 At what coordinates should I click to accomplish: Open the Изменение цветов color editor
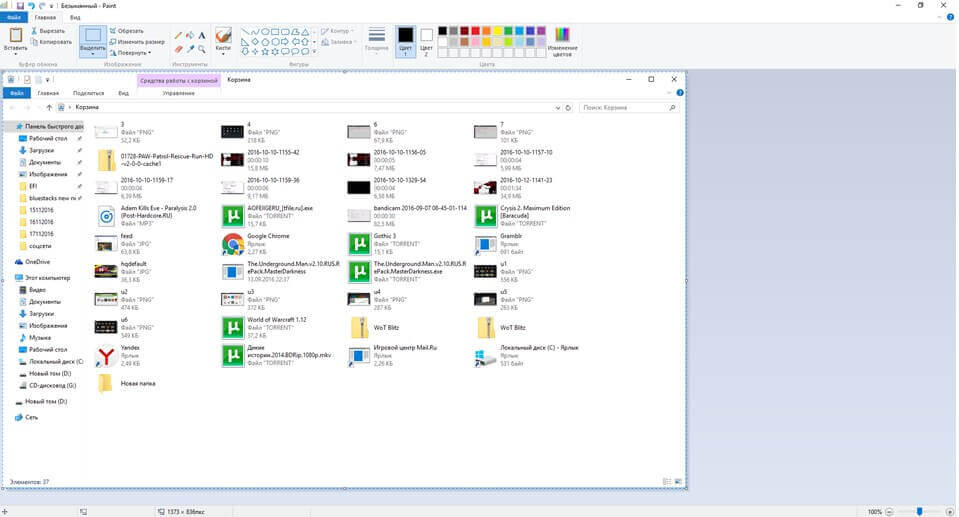[562, 40]
